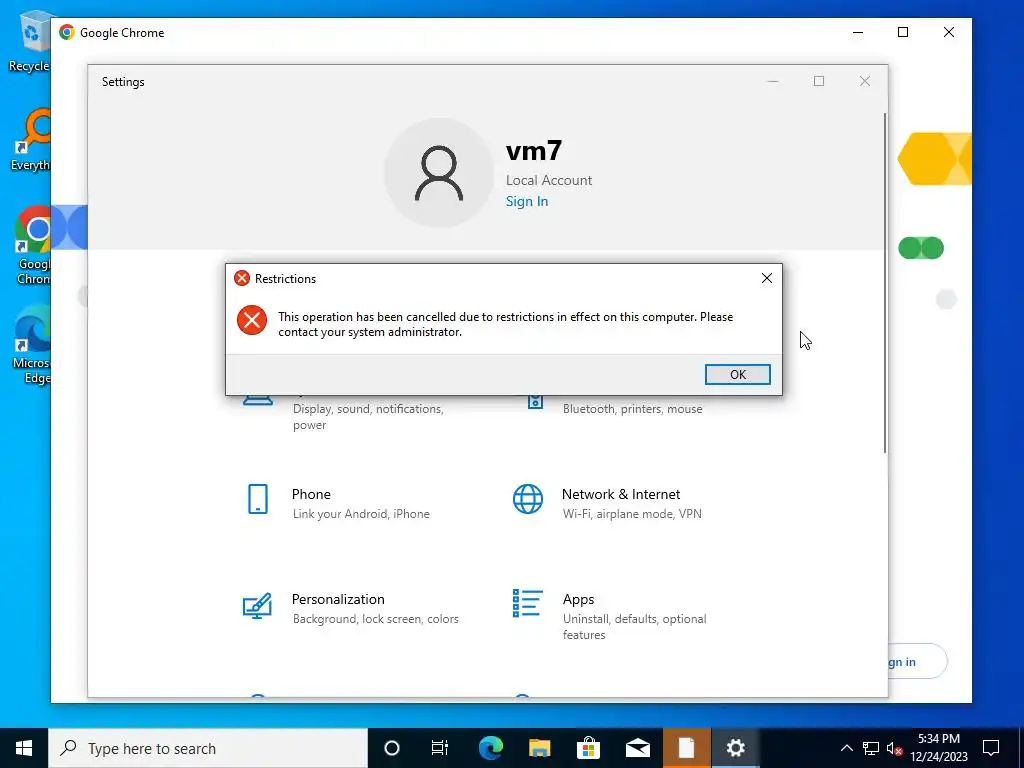Click the partially visible Chrome sign in button
The height and width of the screenshot is (768, 1024).
pos(918,662)
